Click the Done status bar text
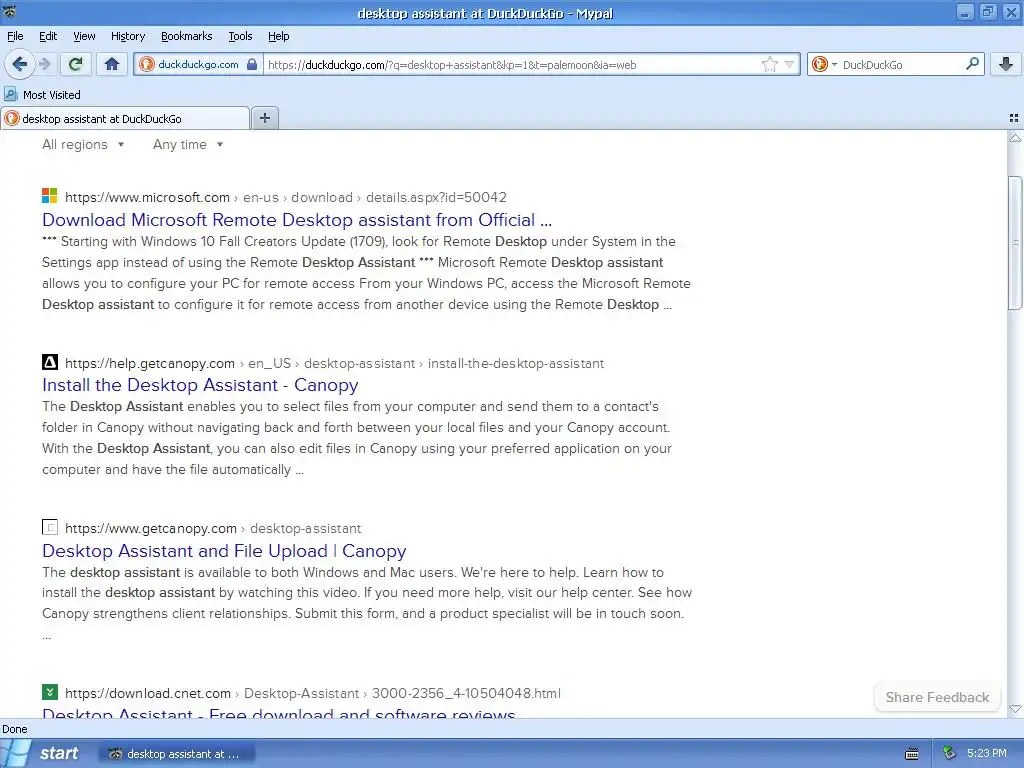1024x768 pixels. 14,729
